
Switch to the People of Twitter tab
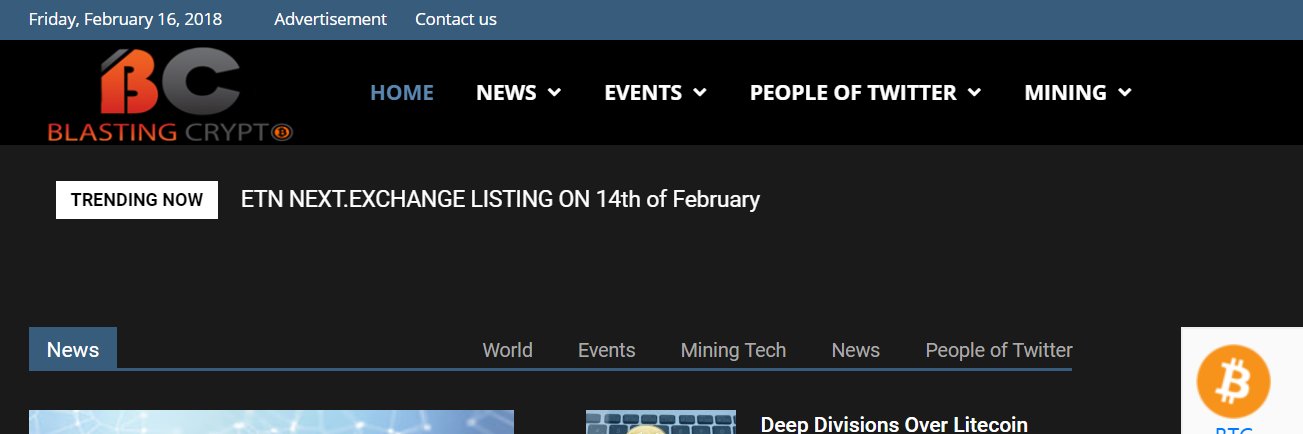[999, 350]
